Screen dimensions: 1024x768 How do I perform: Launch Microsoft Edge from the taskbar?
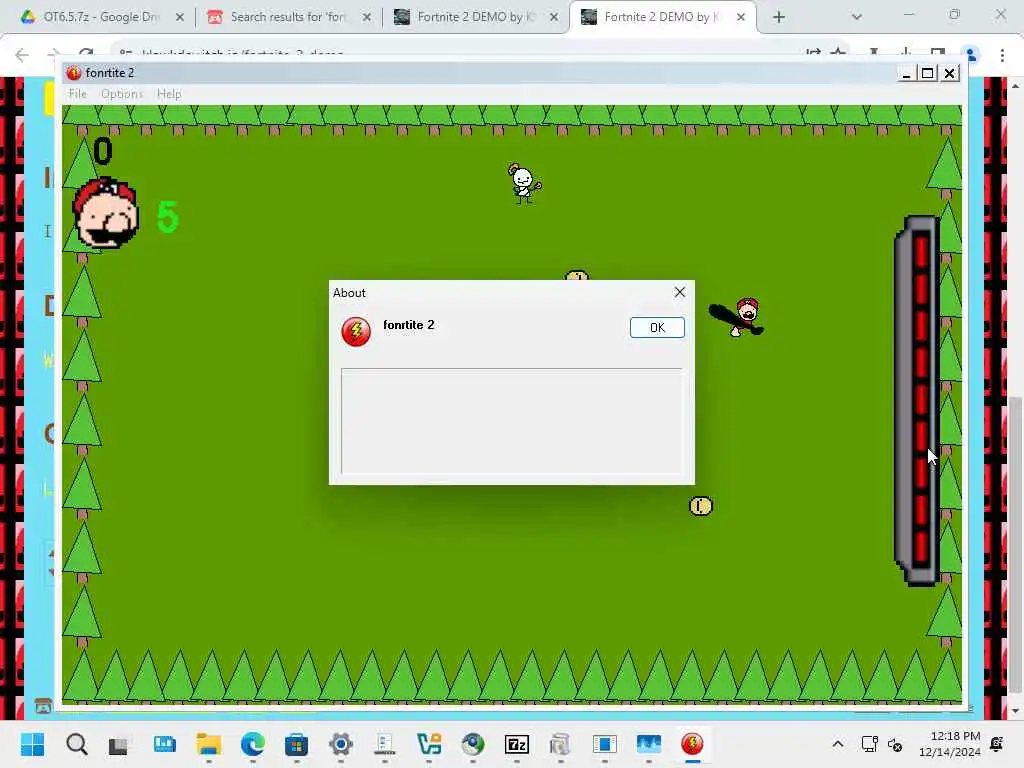pos(252,744)
